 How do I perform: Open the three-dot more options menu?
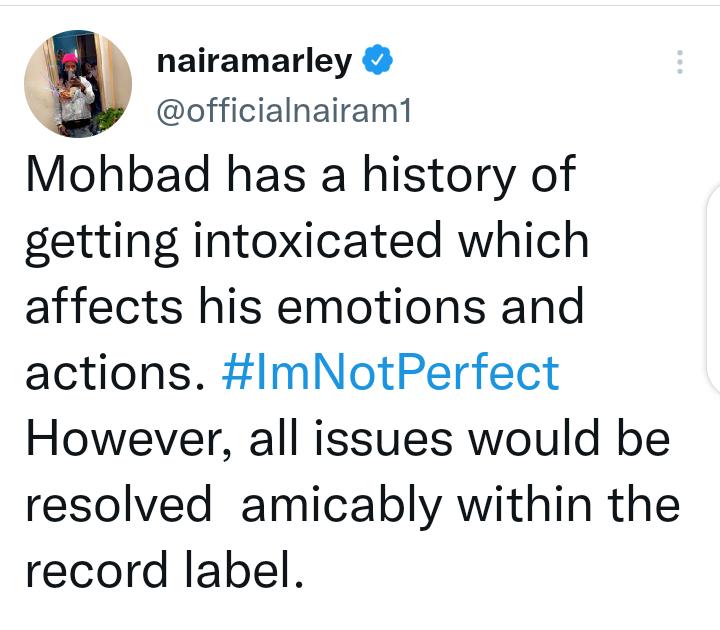[x=680, y=62]
